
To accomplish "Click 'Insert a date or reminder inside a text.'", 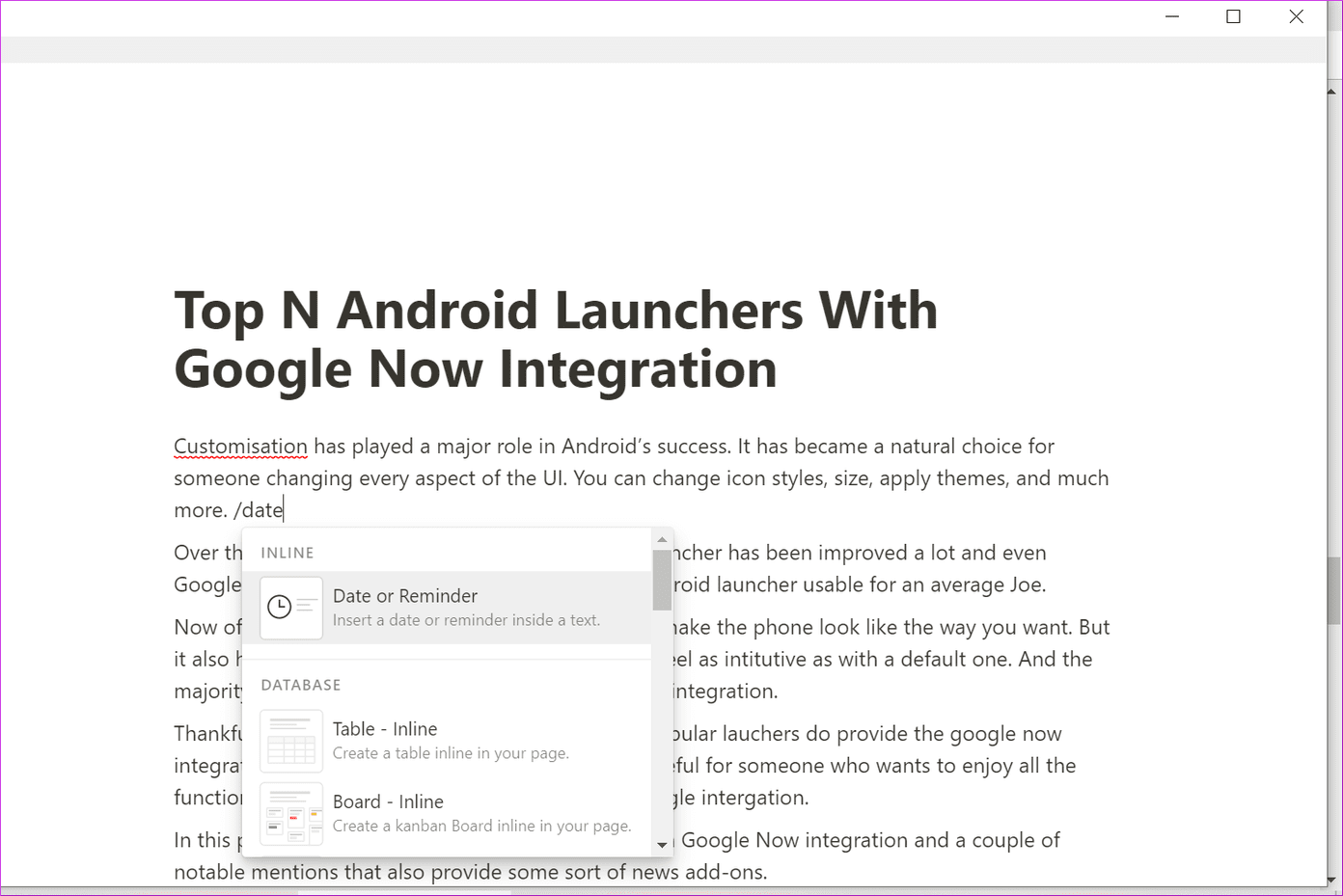I will (x=466, y=620).
